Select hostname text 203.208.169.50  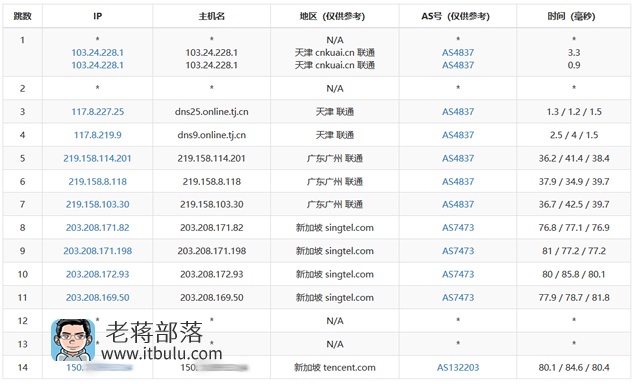click(211, 298)
